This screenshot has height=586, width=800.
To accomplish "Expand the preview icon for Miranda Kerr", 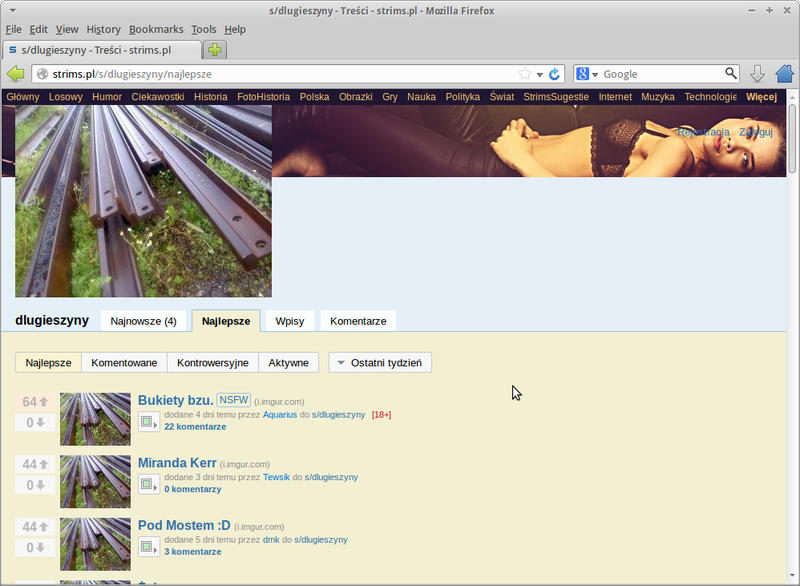I will (148, 485).
